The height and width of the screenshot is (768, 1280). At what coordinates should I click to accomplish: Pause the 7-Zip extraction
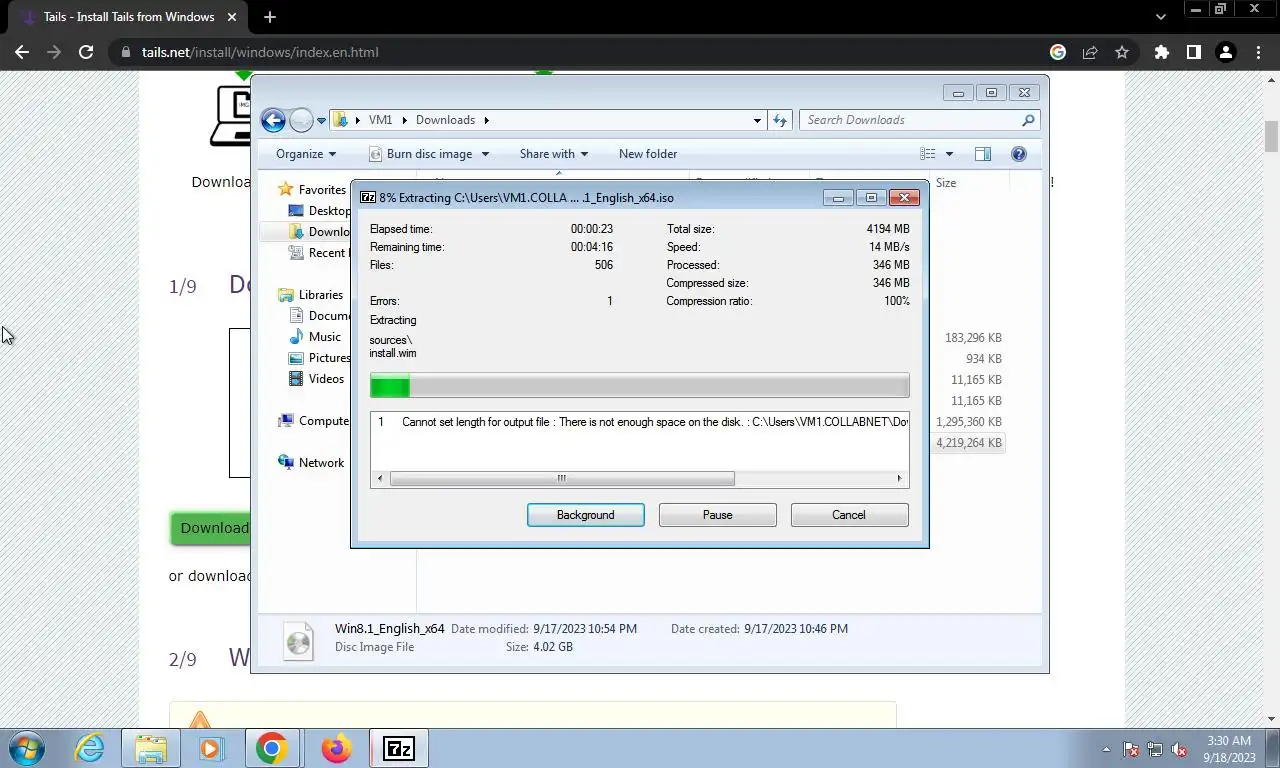[x=717, y=515]
